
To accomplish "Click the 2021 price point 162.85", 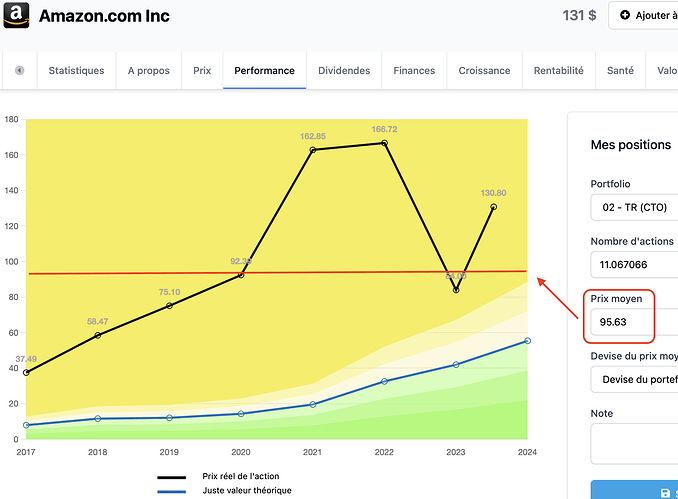I will (x=313, y=150).
